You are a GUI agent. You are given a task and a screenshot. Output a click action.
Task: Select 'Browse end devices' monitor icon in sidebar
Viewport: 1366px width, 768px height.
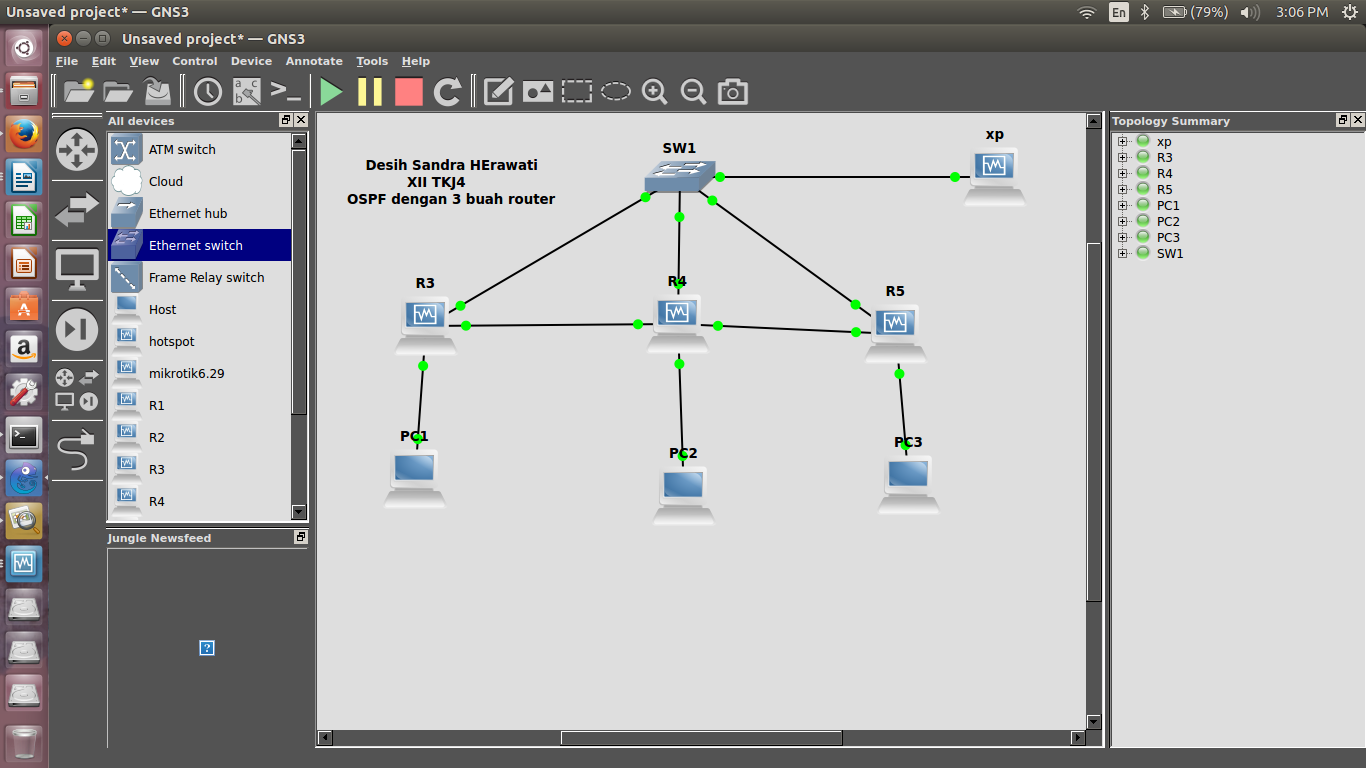point(77,270)
